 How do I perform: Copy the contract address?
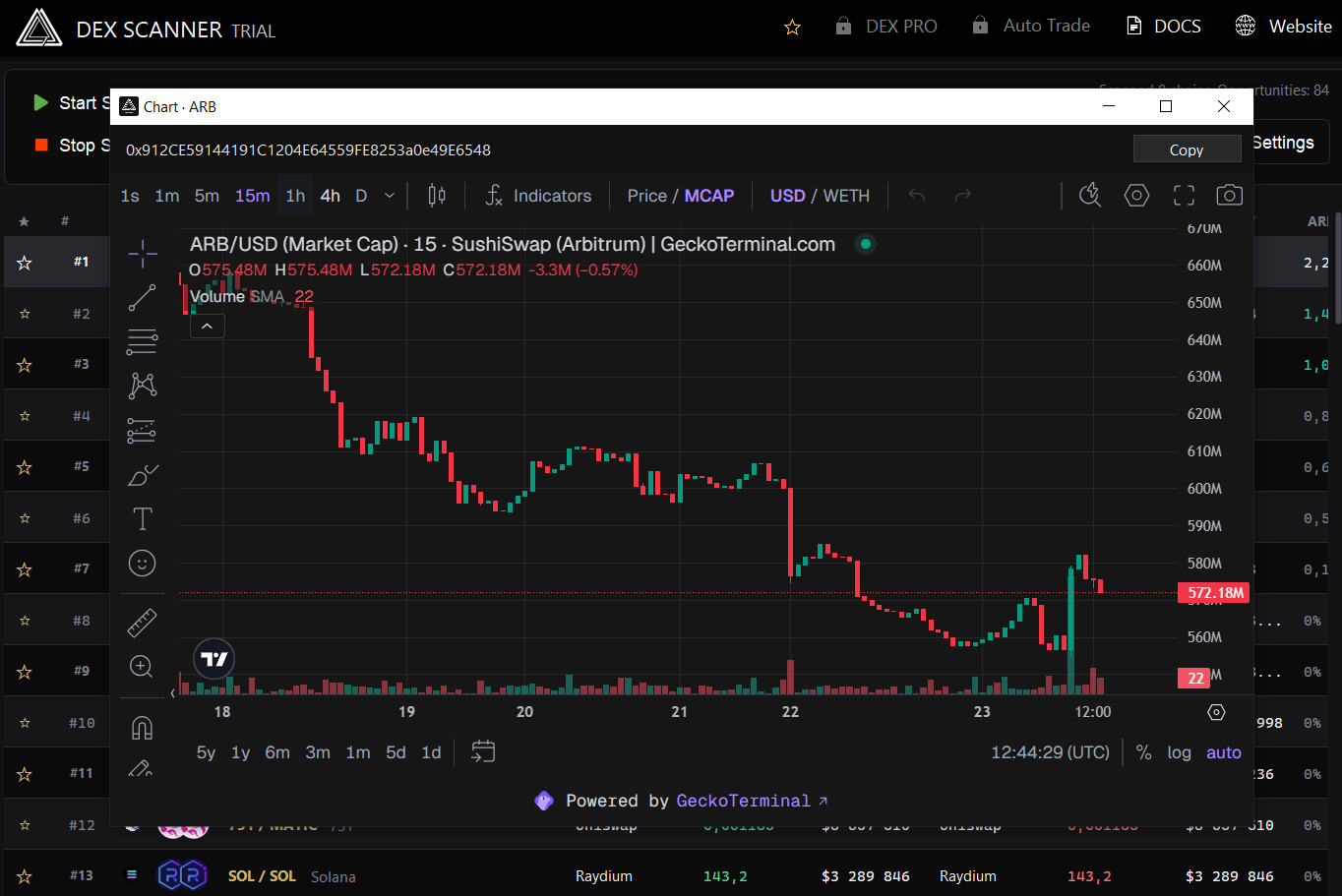(1187, 149)
